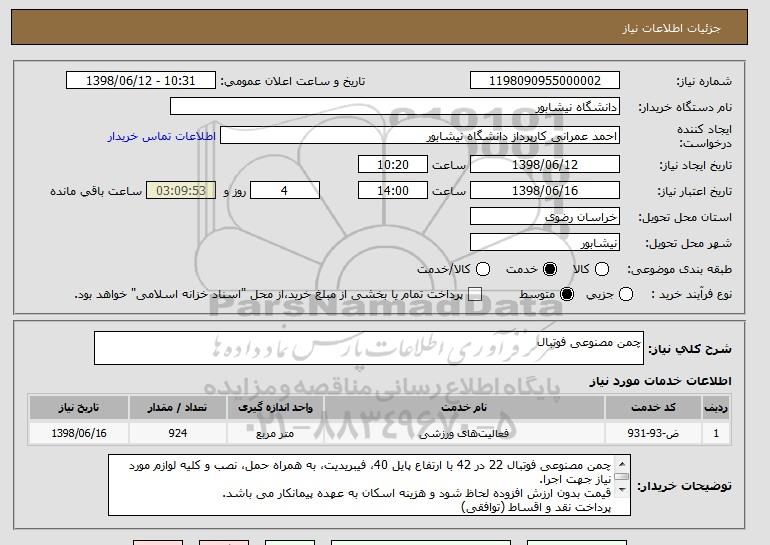Choose جزیی purchase process type

coord(626,295)
